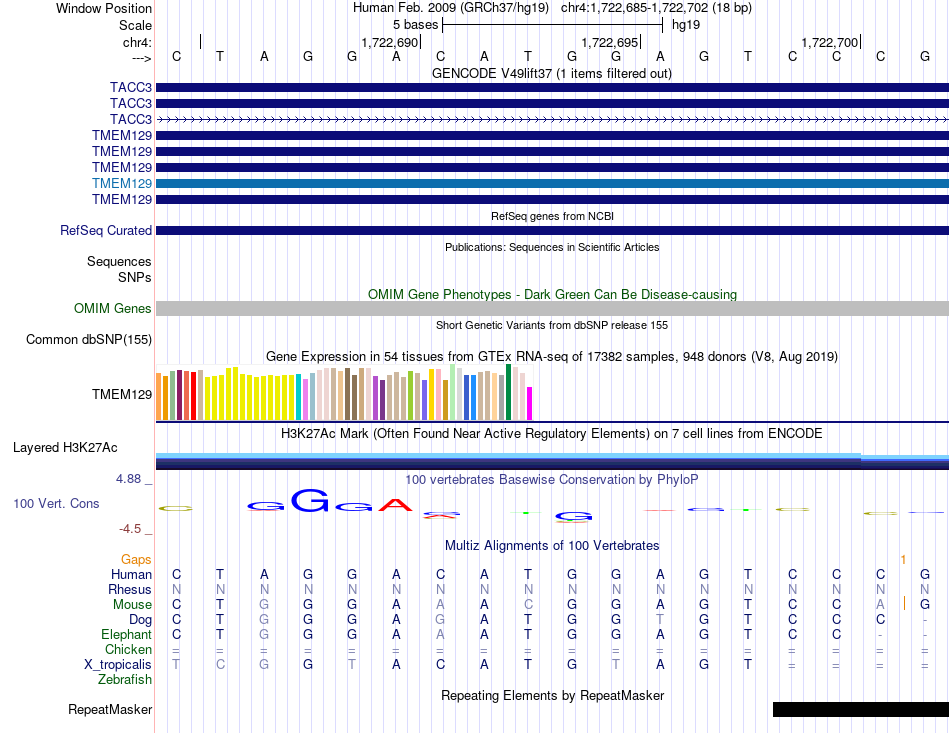Click the light blue TMEM129 transcript bar
Viewport: 950px width, 733px height.
coord(552,184)
